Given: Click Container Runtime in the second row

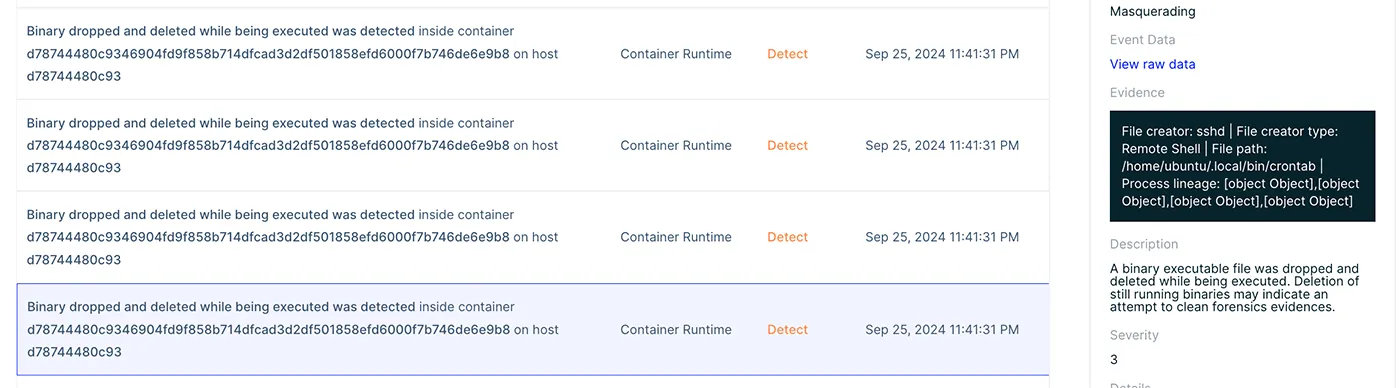Looking at the screenshot, I should click(x=676, y=145).
